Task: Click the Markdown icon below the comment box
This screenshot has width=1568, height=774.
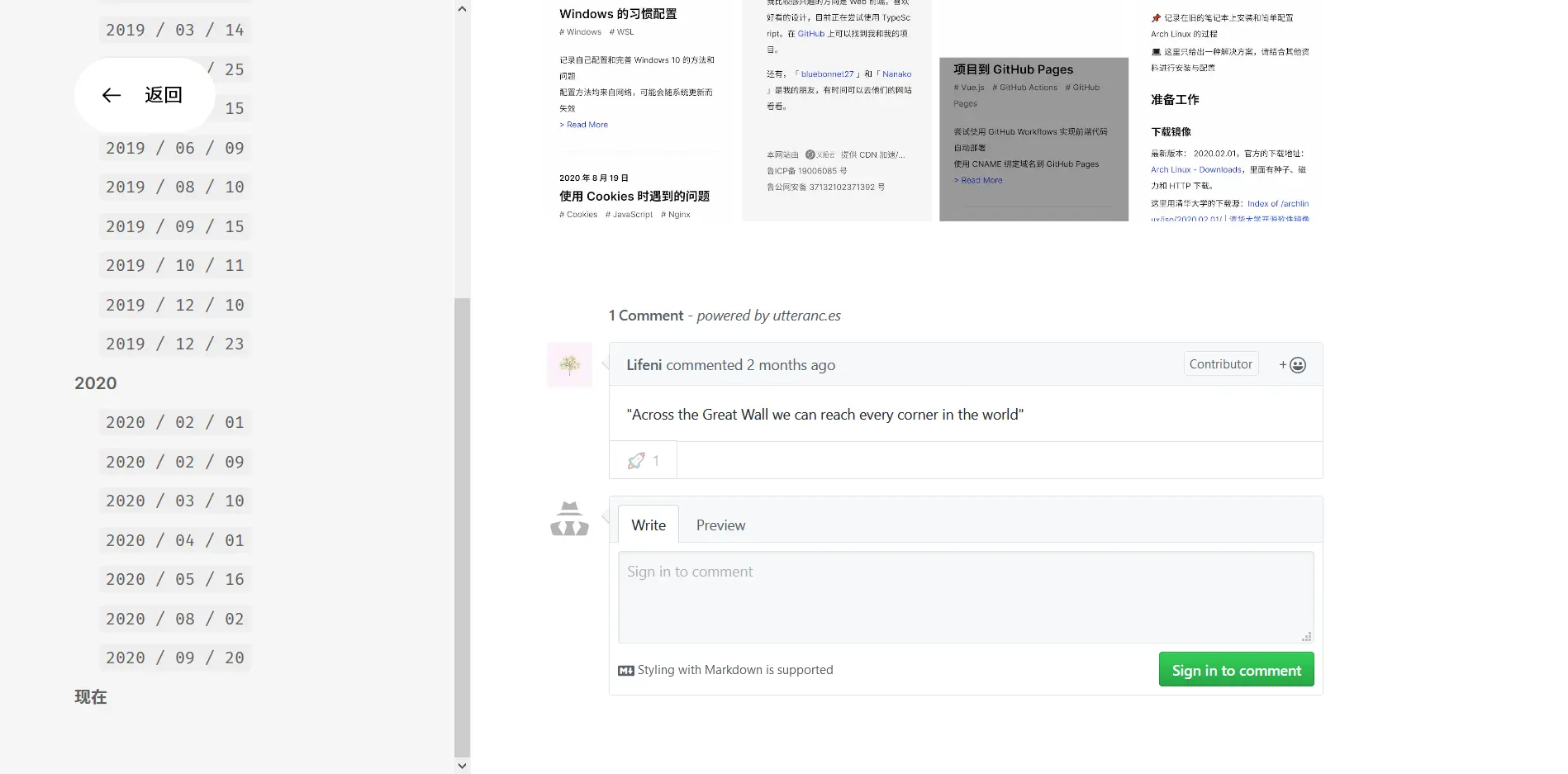Action: (x=625, y=671)
